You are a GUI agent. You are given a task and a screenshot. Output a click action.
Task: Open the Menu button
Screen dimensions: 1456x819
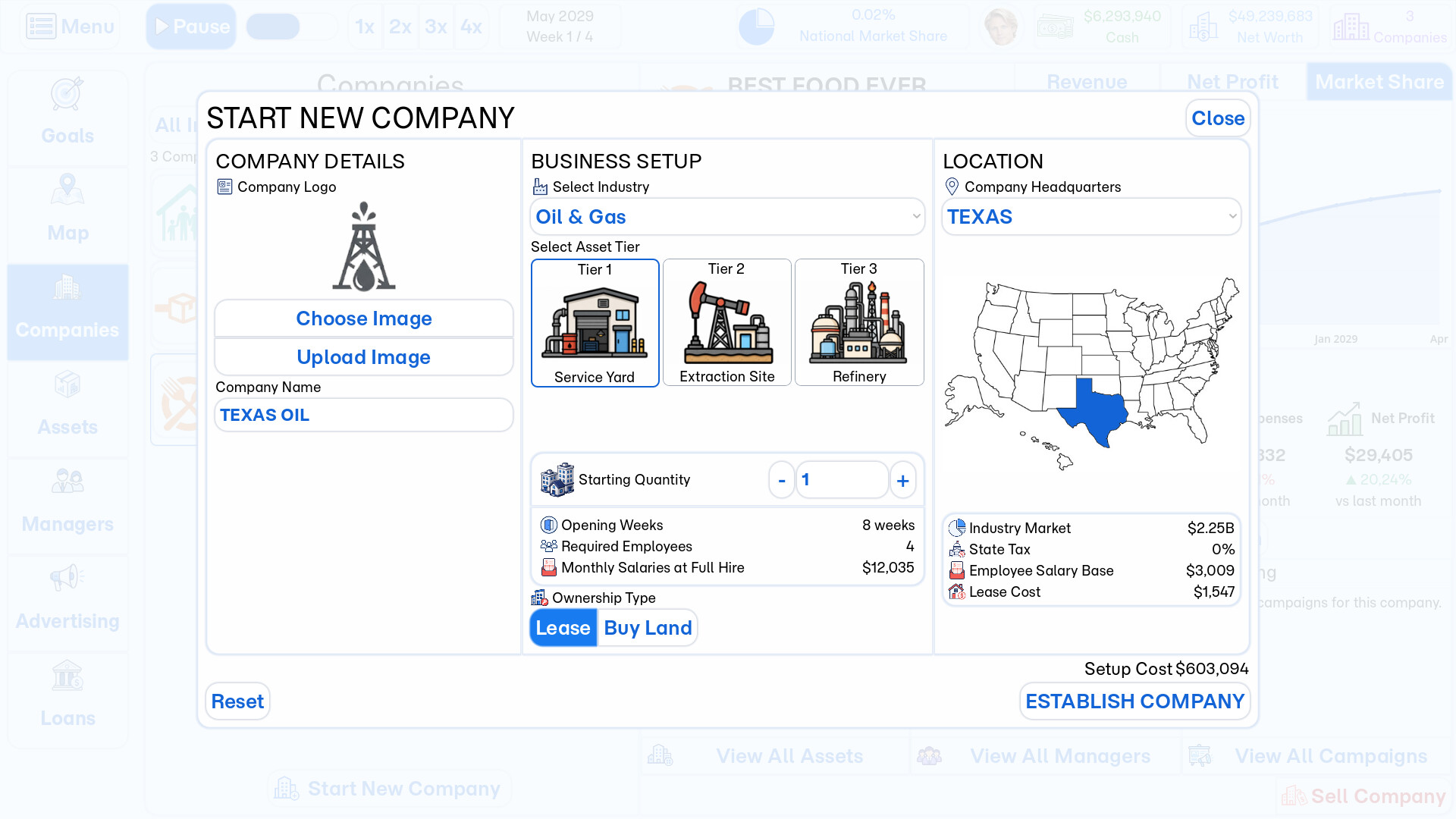pyautogui.click(x=70, y=27)
